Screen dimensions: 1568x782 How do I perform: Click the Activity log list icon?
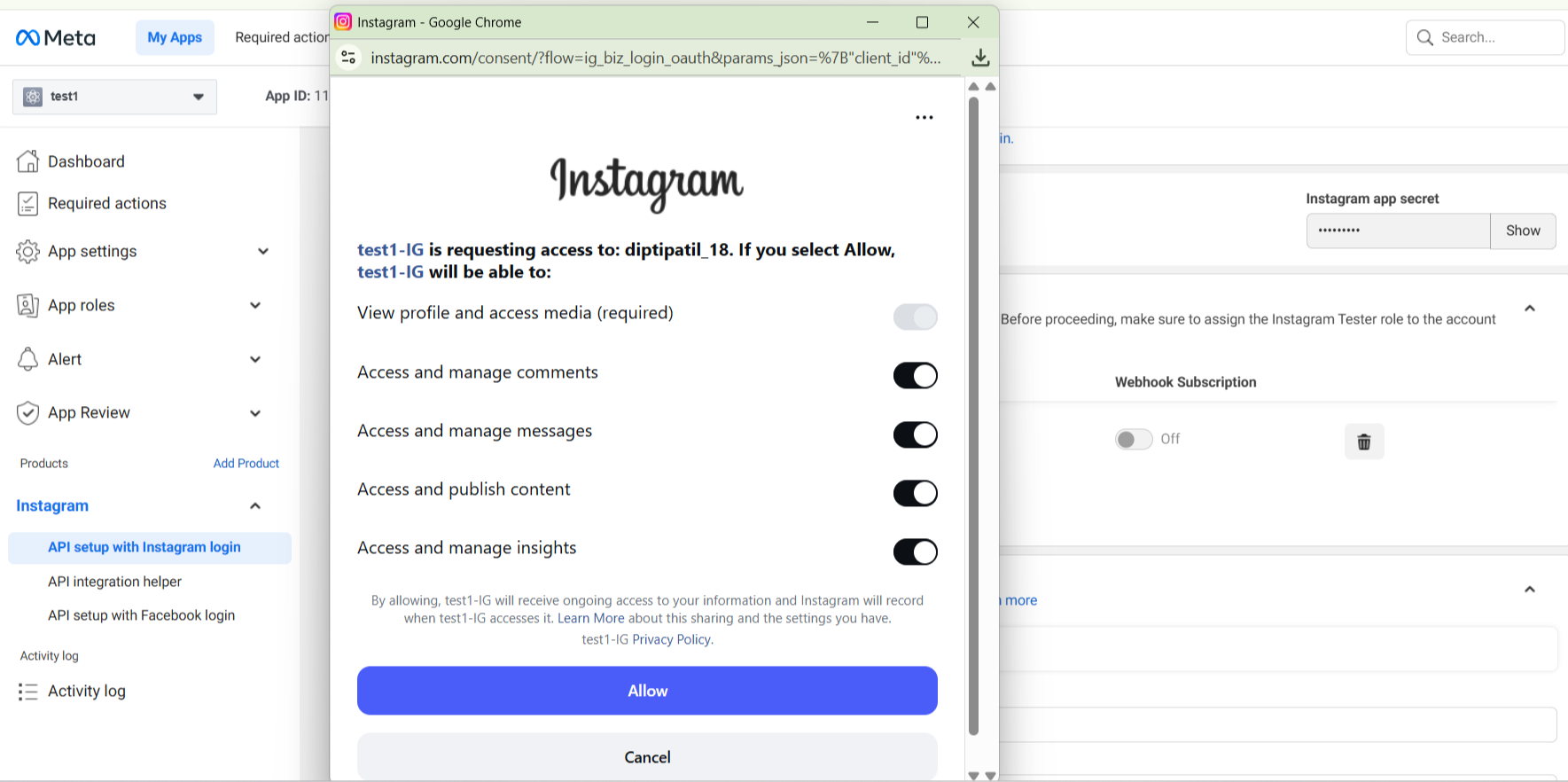click(x=27, y=692)
